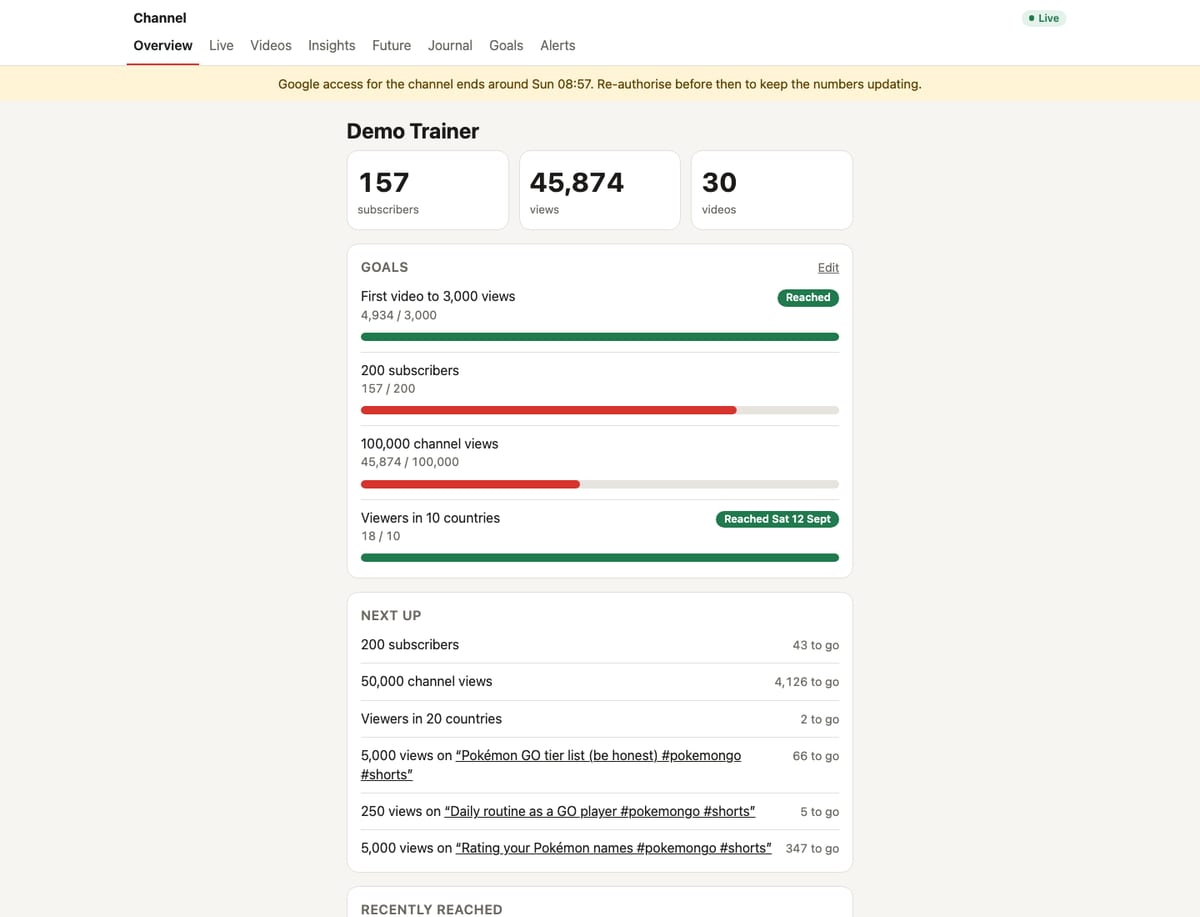Click the 50,000 channel views row
This screenshot has width=1200, height=917.
pos(600,682)
